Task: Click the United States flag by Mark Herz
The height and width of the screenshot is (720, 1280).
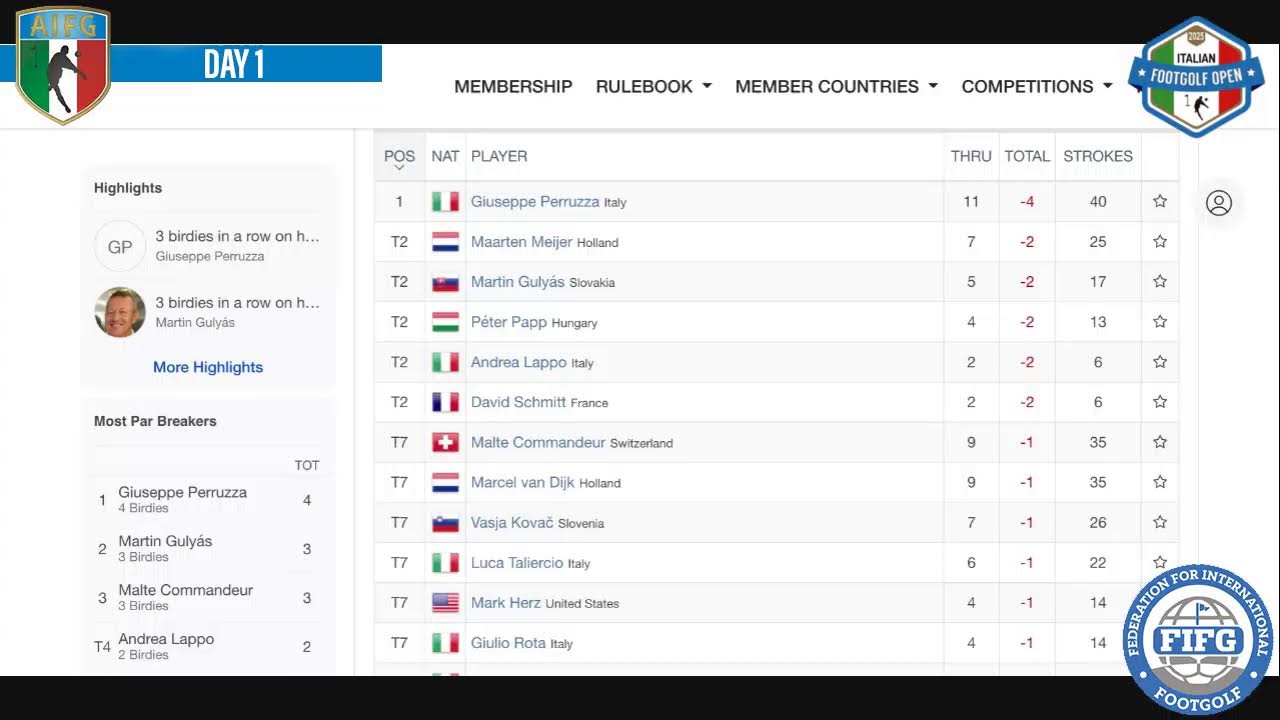Action: (445, 602)
